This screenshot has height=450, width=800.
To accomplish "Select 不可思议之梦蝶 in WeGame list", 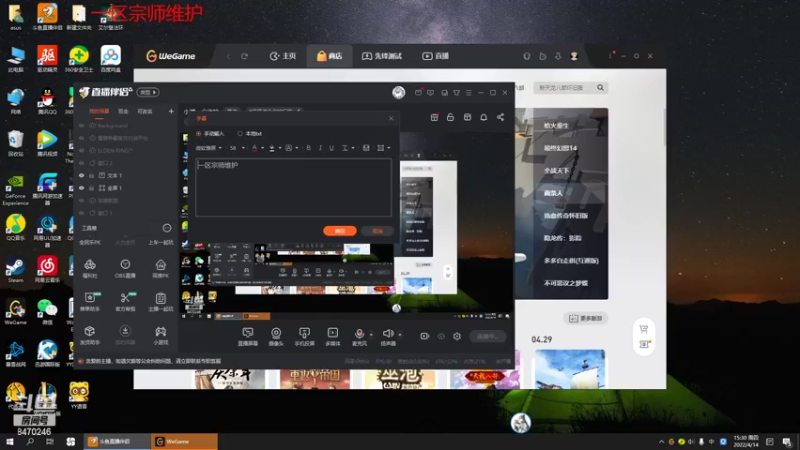I will click(x=566, y=283).
